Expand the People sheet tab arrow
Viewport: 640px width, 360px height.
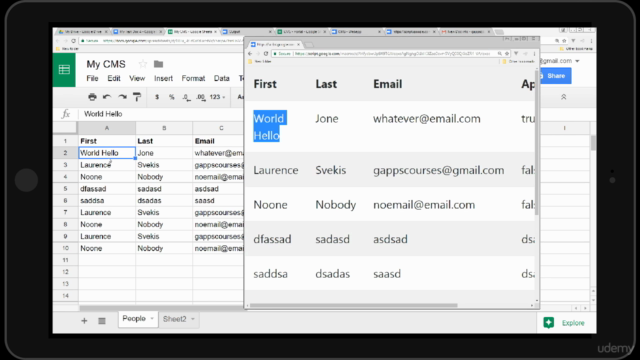pyautogui.click(x=152, y=319)
